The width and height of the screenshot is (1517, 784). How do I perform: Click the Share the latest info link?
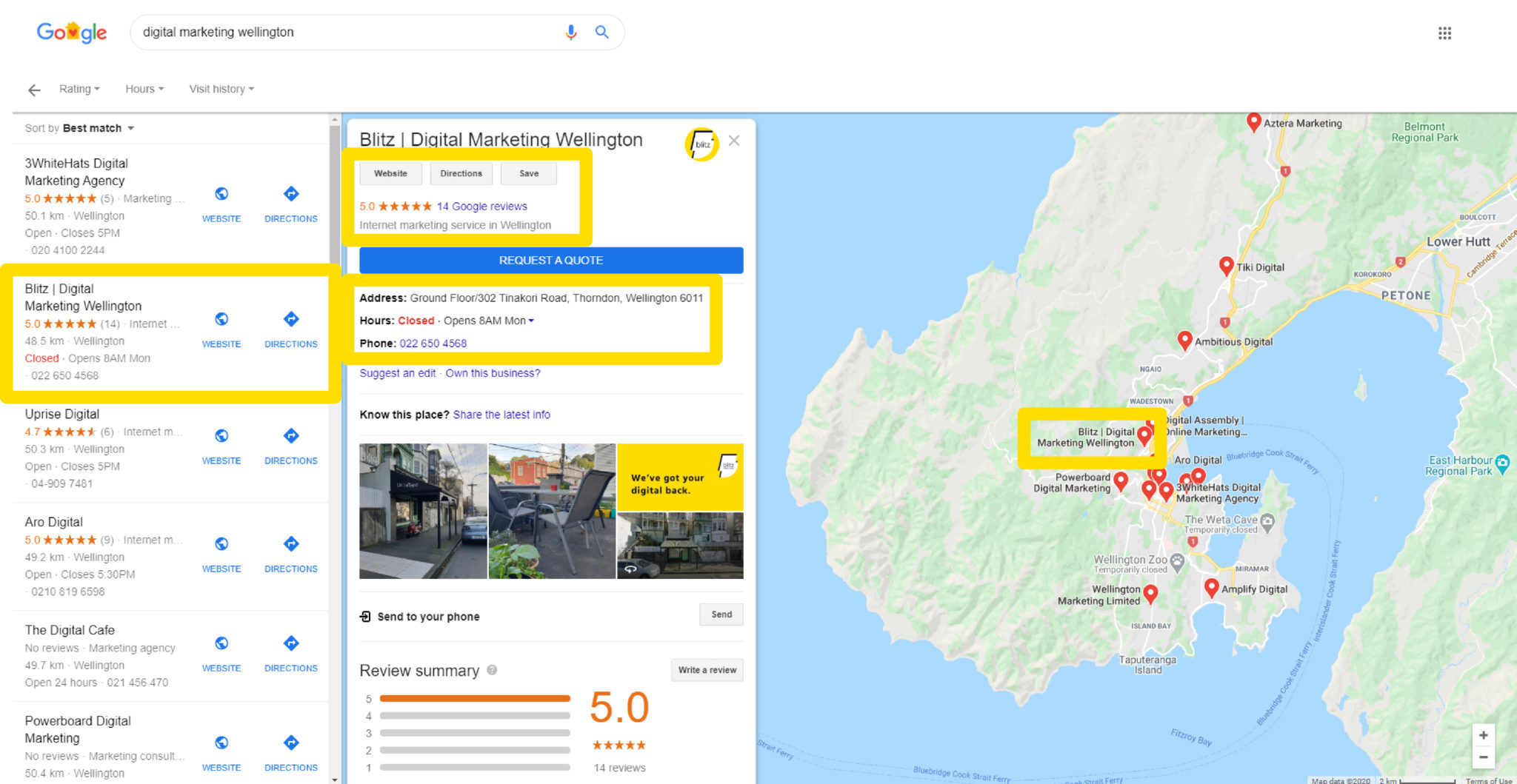(x=501, y=415)
